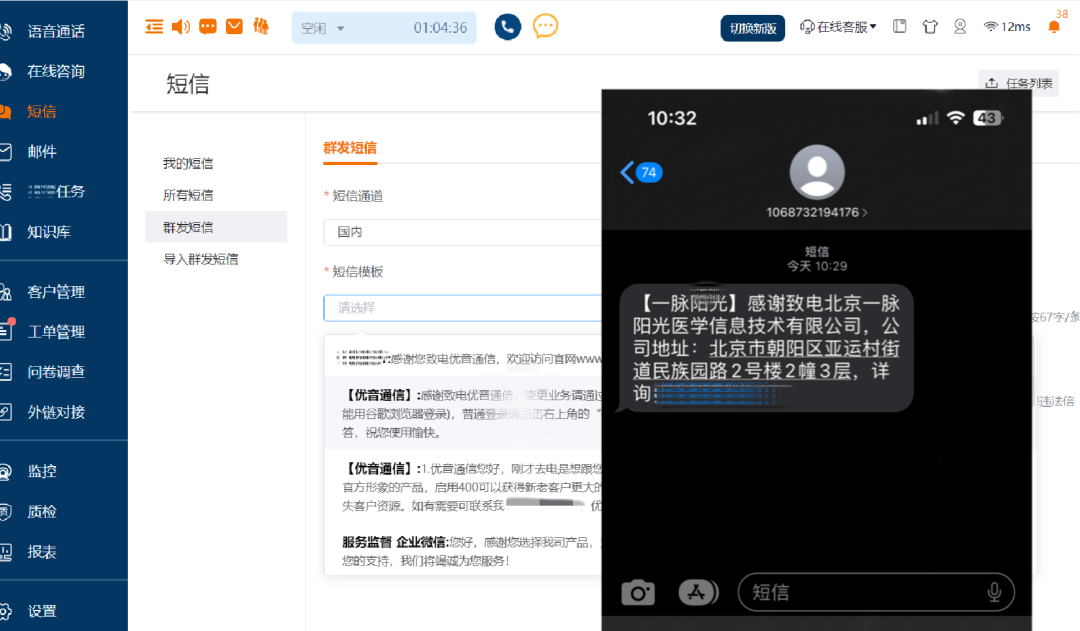Open 问卷调查 in the sidebar

pyautogui.click(x=56, y=371)
